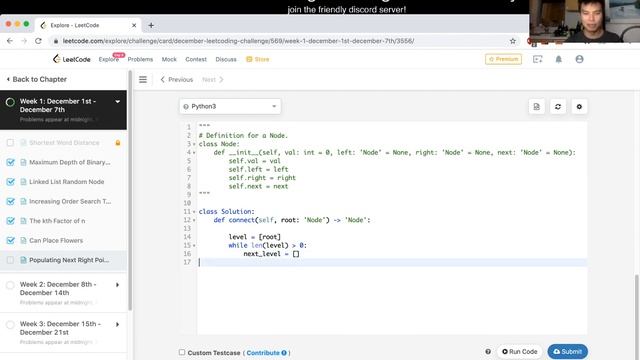Image resolution: width=640 pixels, height=360 pixels.
Task: Open the Contest nav item
Action: (196, 60)
